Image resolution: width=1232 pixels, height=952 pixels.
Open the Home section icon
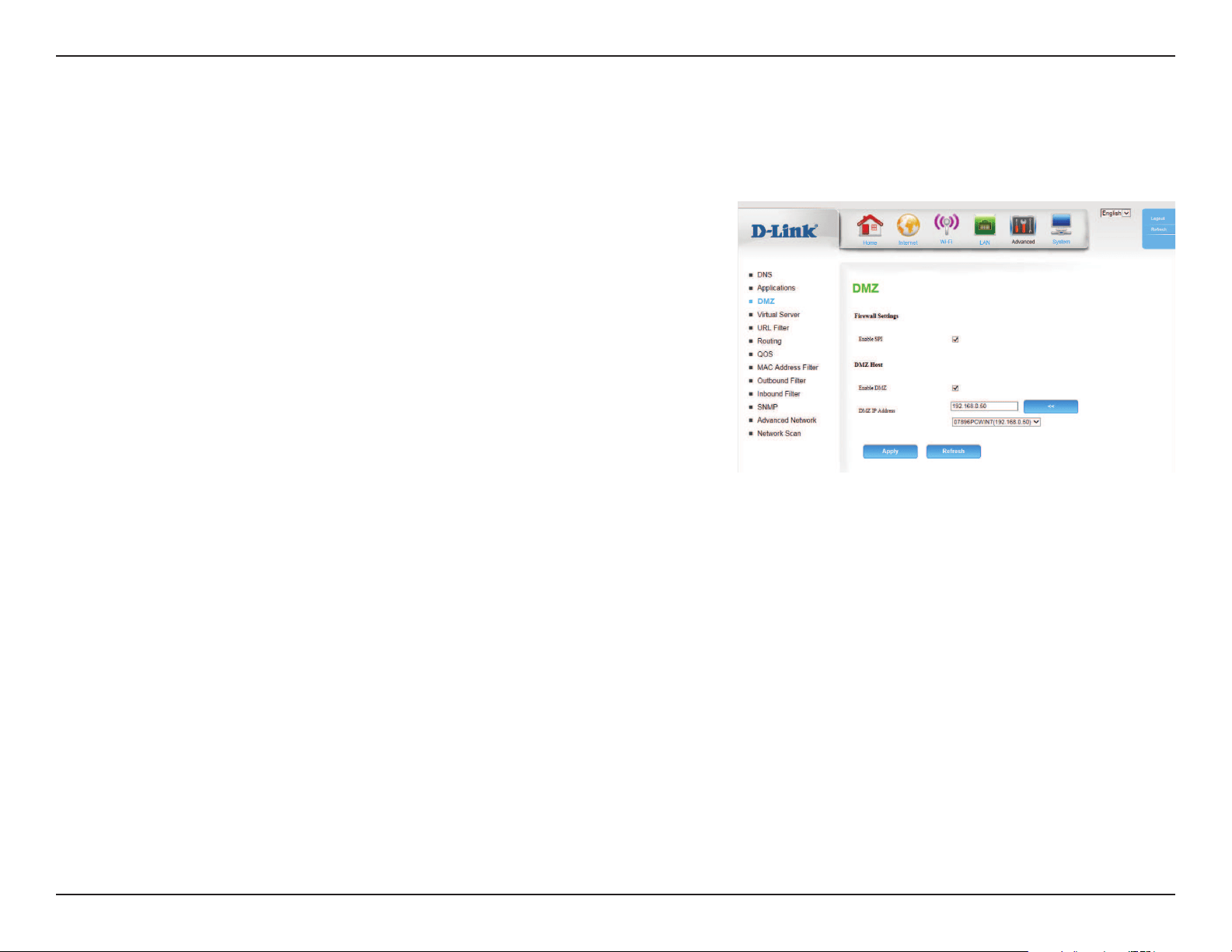[x=870, y=227]
